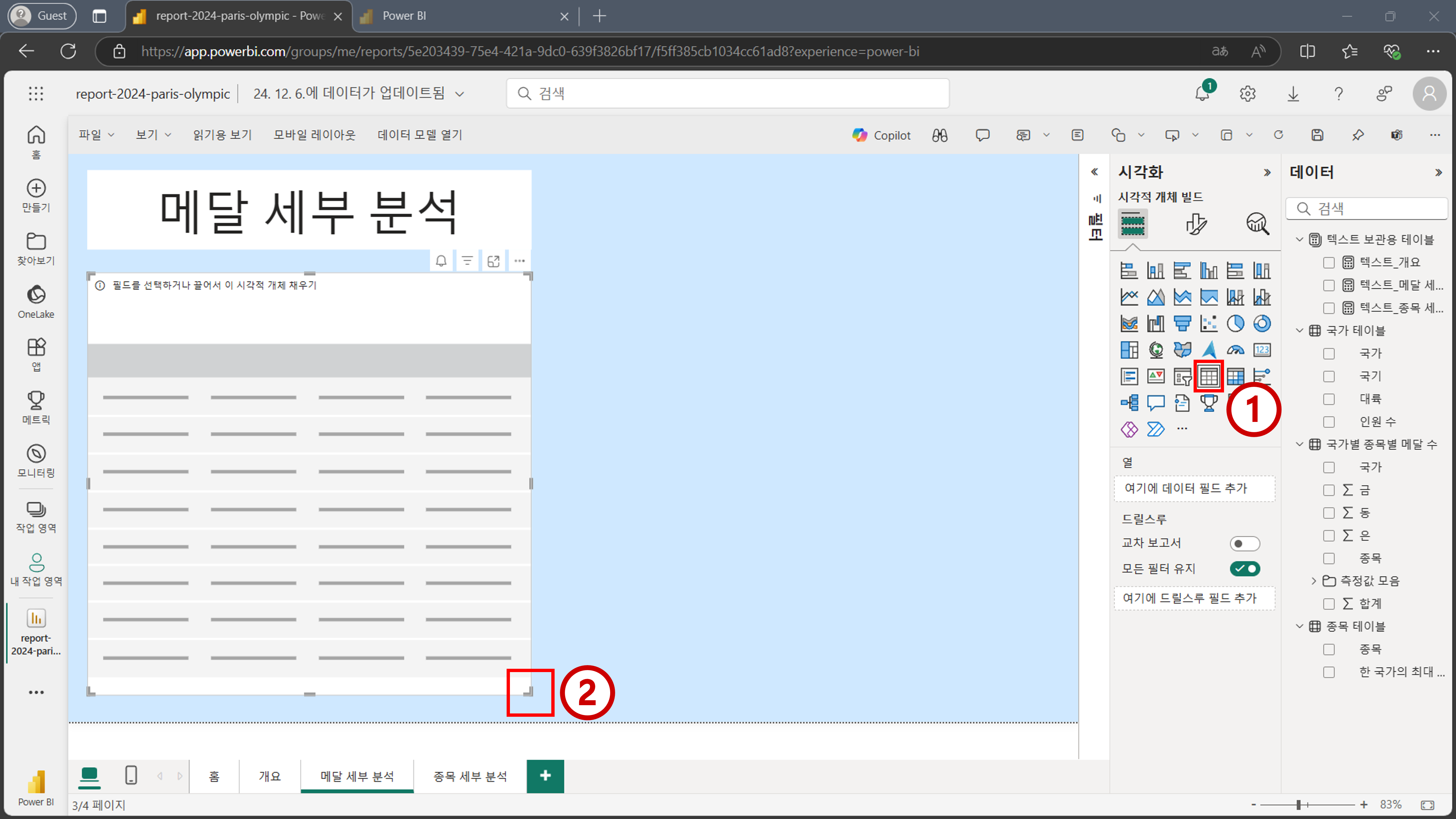
Task: Select the donut chart visual icon
Action: click(x=1261, y=323)
